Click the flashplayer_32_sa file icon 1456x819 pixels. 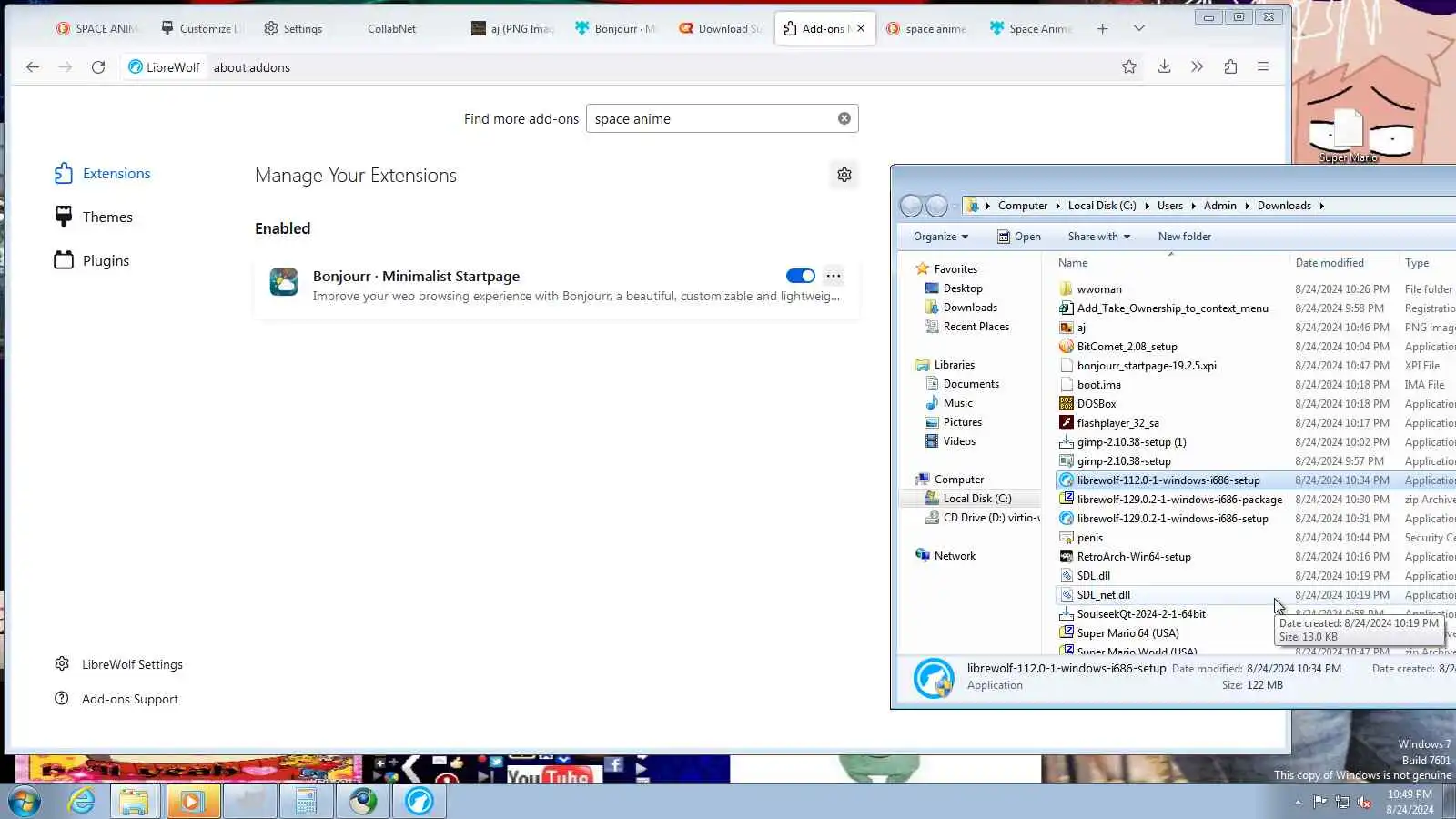tap(1067, 423)
